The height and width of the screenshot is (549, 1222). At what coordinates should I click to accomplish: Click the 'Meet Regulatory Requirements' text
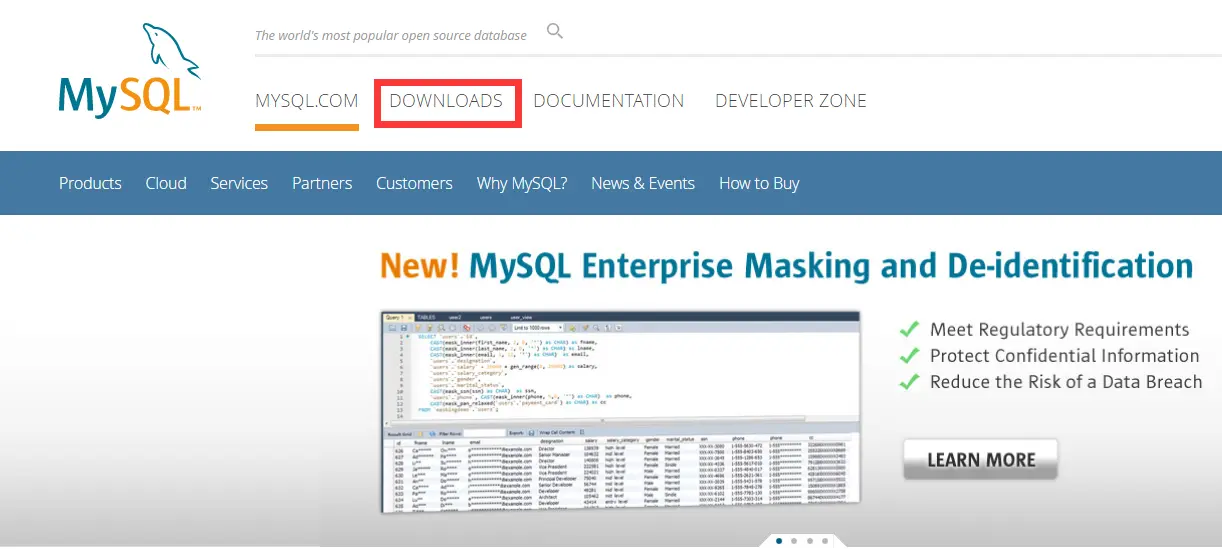click(1060, 329)
